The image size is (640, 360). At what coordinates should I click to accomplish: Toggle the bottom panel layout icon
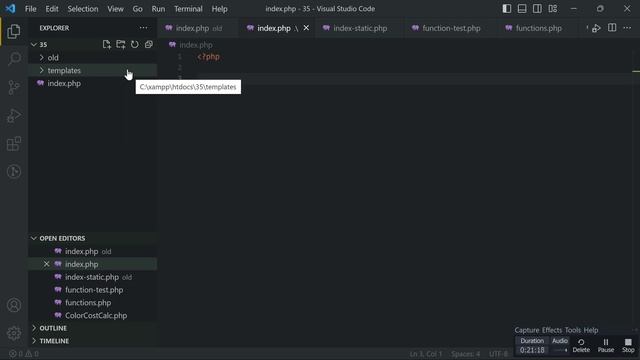click(x=522, y=9)
